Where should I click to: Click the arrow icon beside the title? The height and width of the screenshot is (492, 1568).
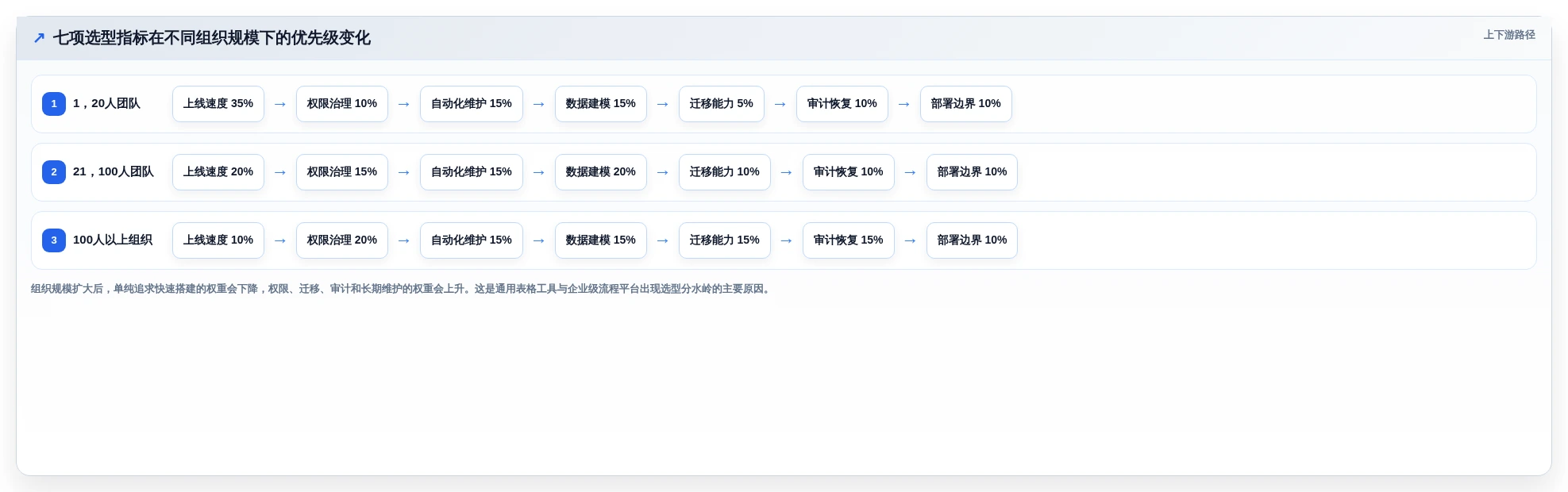39,38
